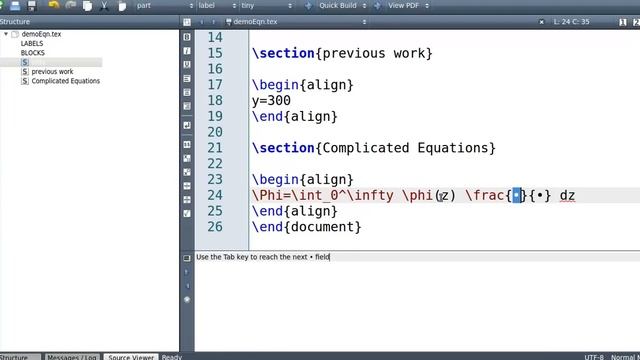Select the highlighted unnamed section item
The width and height of the screenshot is (640, 360).
51,62
